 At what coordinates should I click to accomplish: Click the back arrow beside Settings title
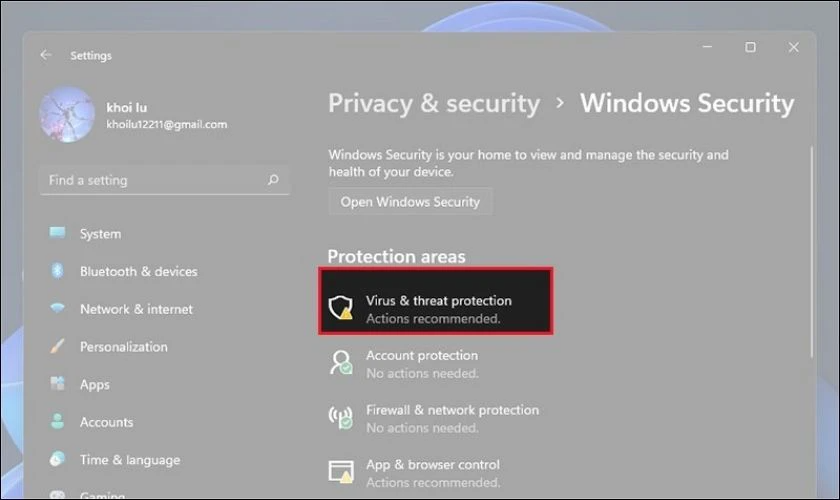coord(46,55)
